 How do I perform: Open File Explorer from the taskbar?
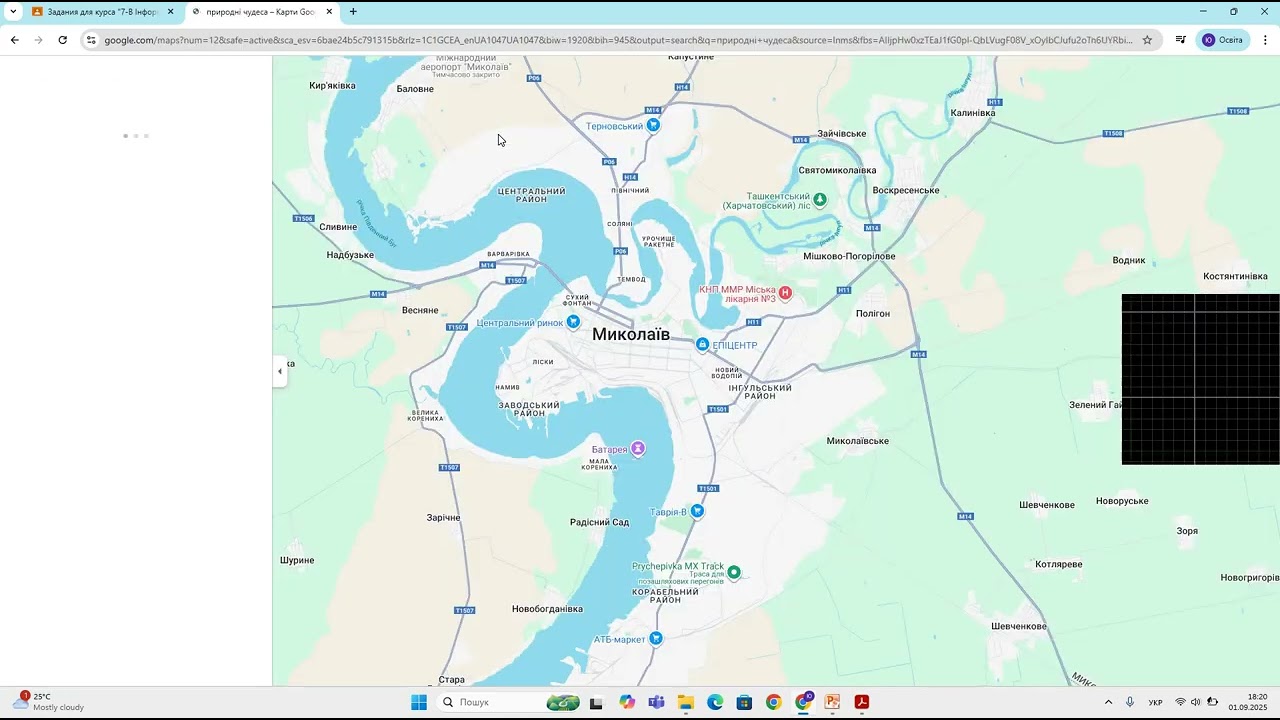pos(685,702)
